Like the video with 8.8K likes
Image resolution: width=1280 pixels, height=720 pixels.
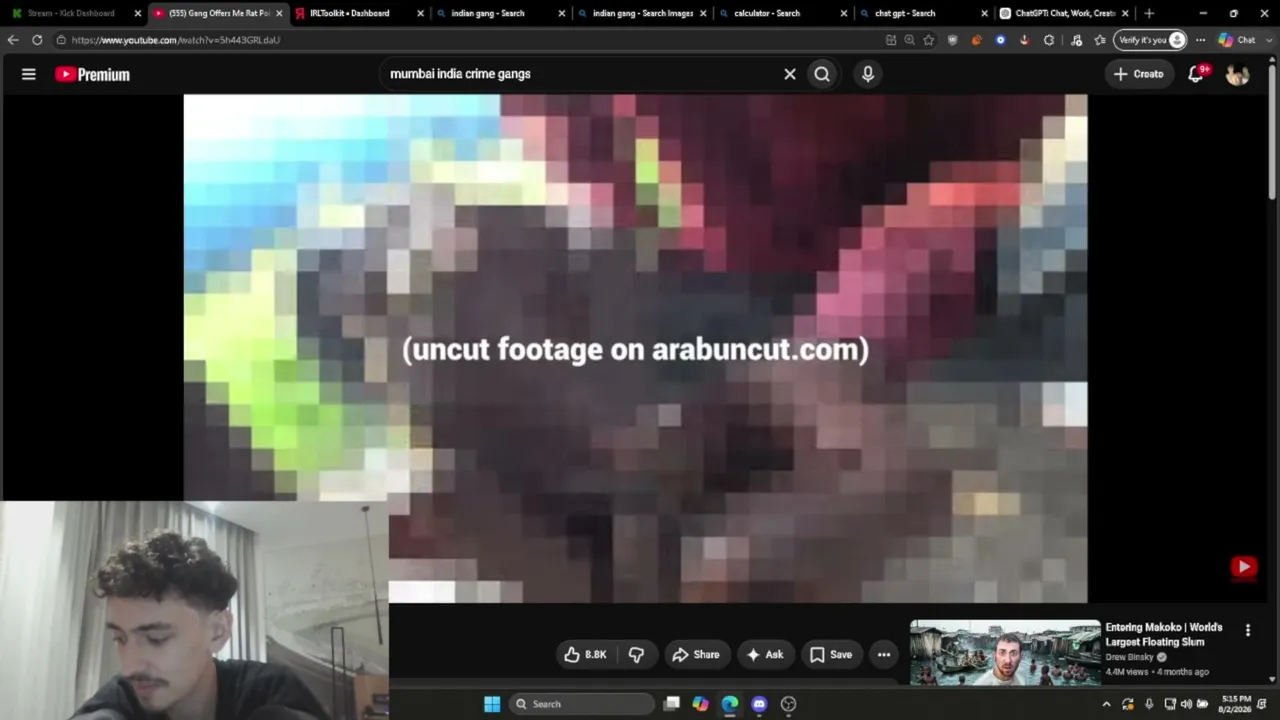tap(585, 654)
